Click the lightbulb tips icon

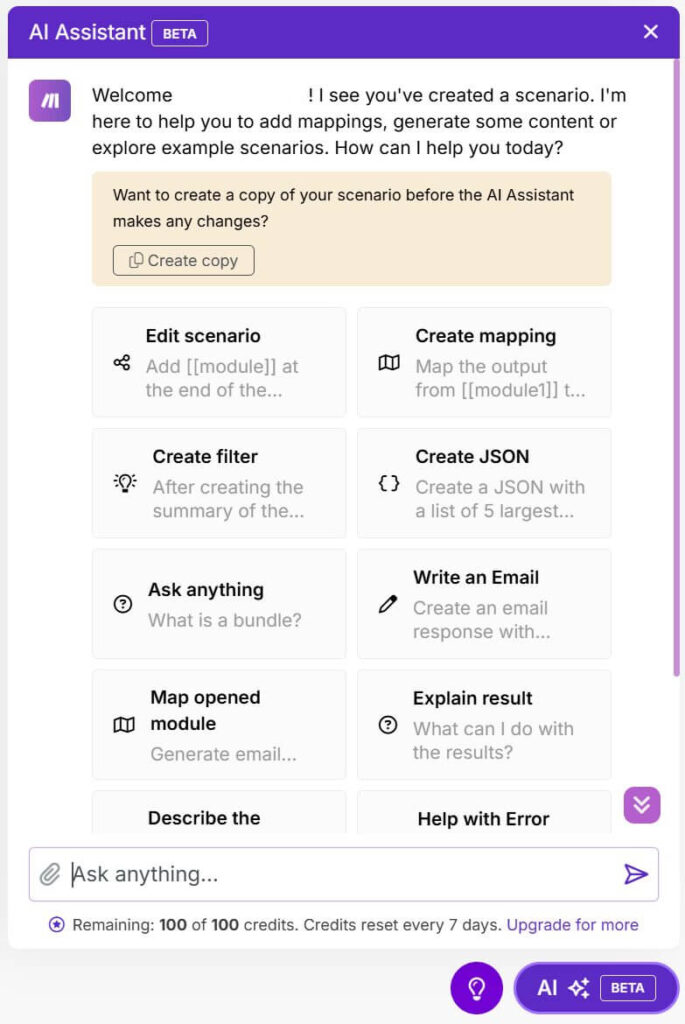tap(476, 988)
